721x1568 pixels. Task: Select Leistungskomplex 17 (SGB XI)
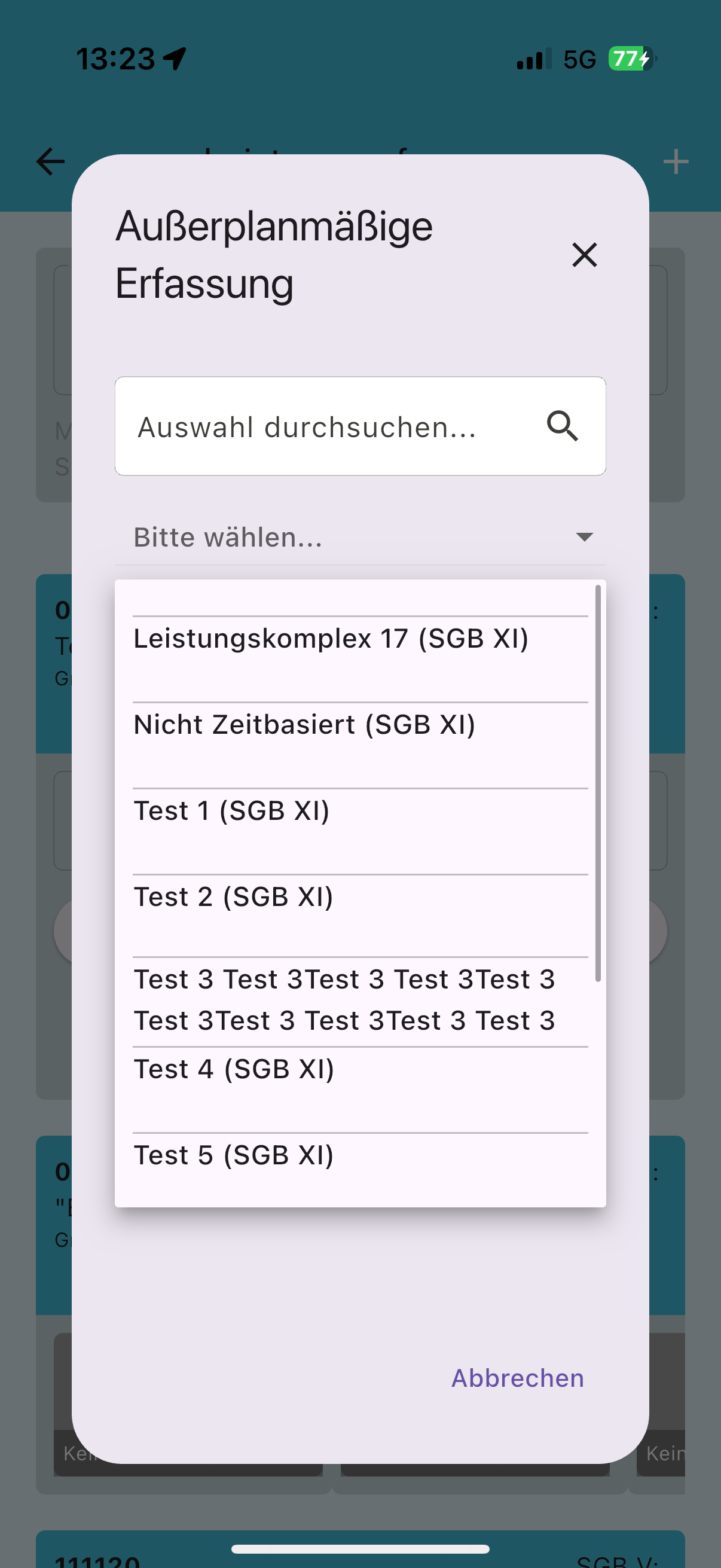331,639
